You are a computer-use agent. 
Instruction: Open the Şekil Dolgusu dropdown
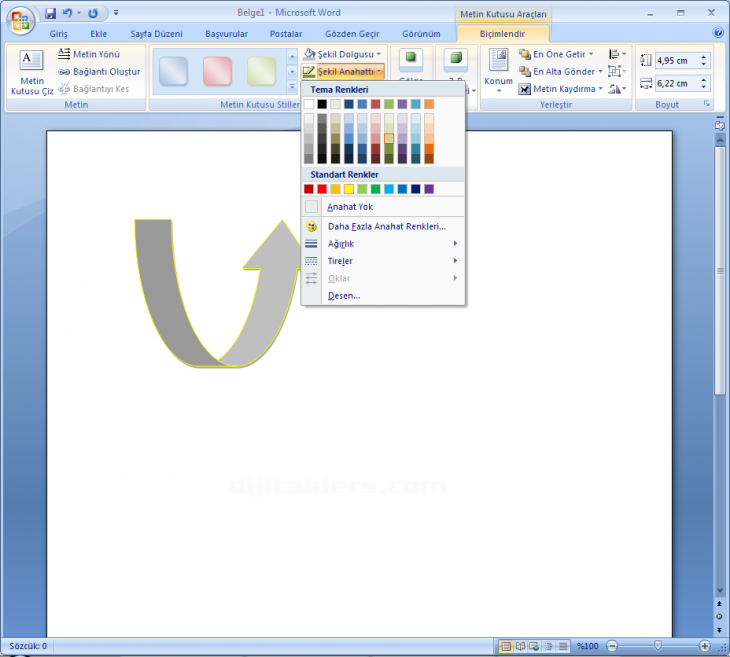(x=343, y=54)
